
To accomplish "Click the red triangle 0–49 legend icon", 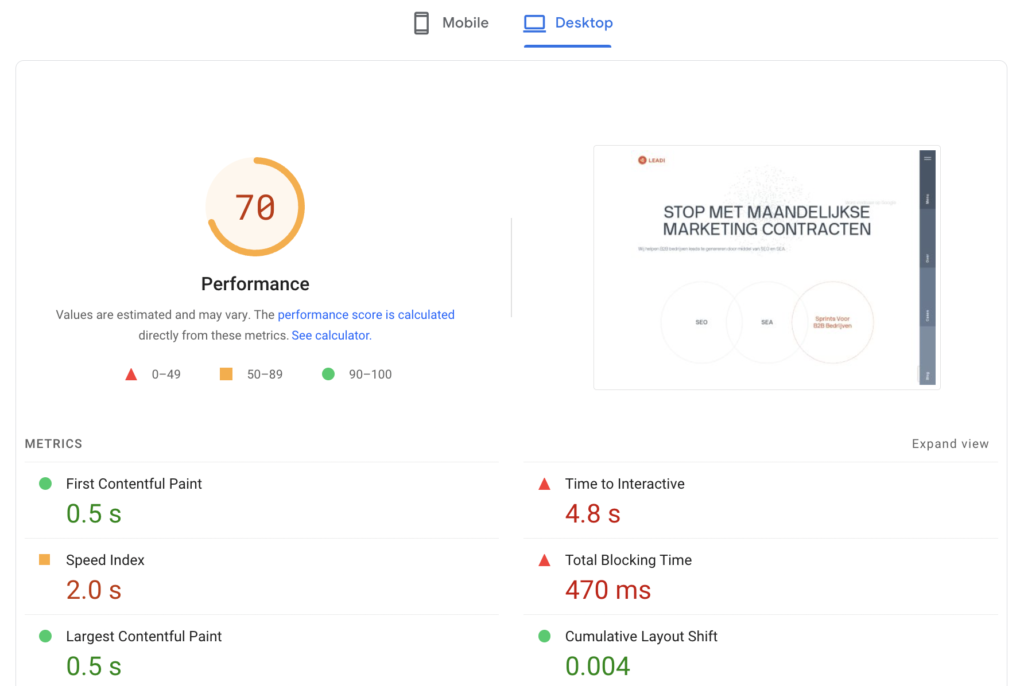I will (x=131, y=374).
